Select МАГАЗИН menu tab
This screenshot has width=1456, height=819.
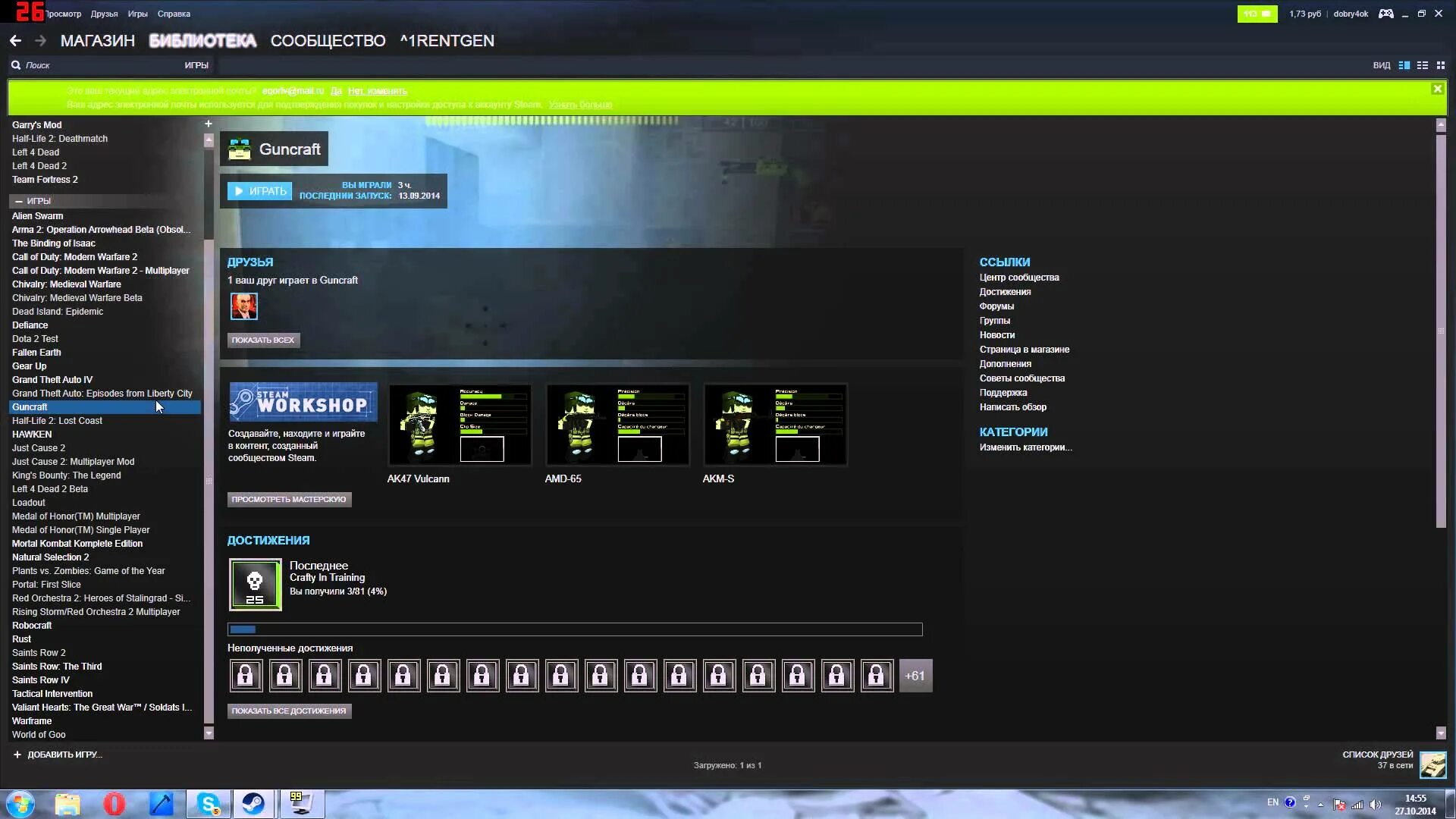[98, 40]
